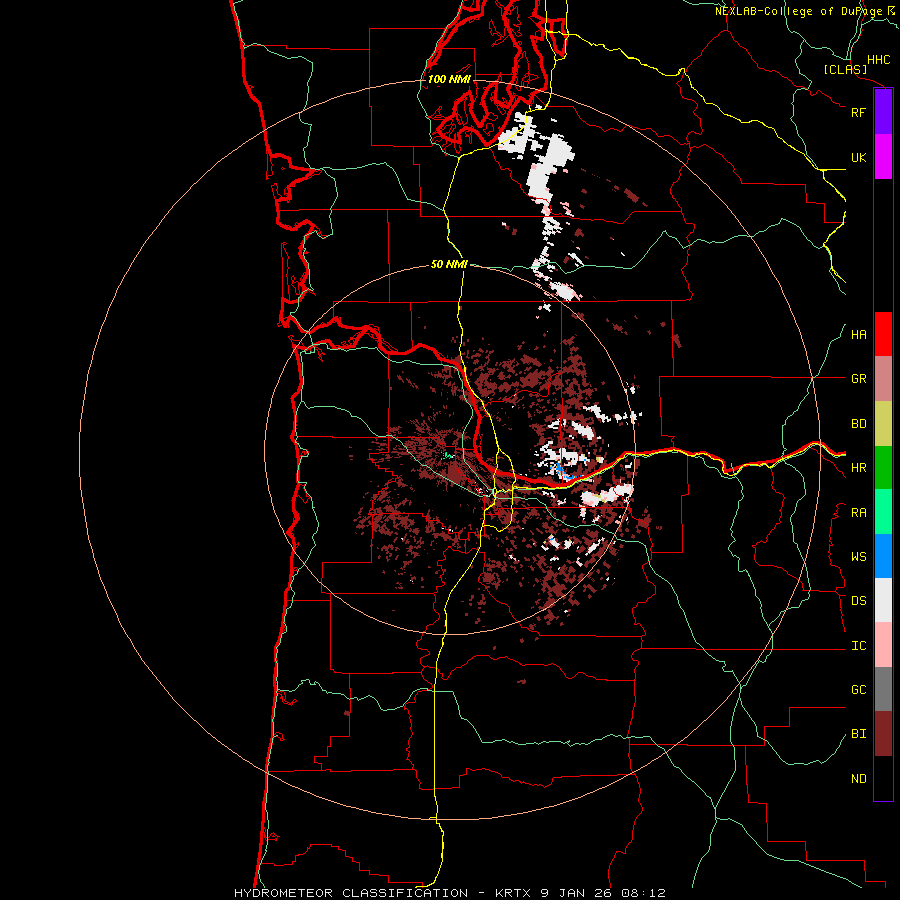Image resolution: width=900 pixels, height=900 pixels.
Task: Pick the RA light-green legend swatch
Action: click(x=883, y=512)
